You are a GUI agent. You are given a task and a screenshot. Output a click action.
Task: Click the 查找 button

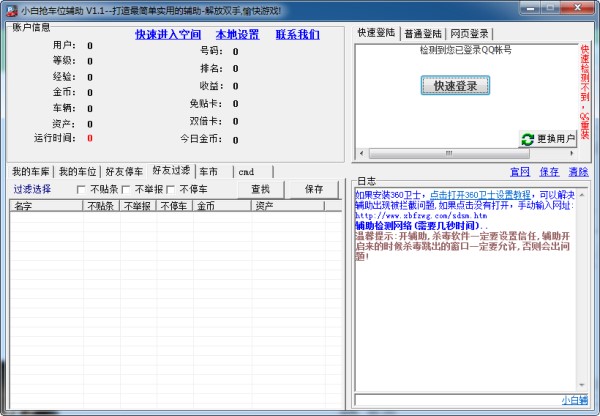pyautogui.click(x=261, y=189)
